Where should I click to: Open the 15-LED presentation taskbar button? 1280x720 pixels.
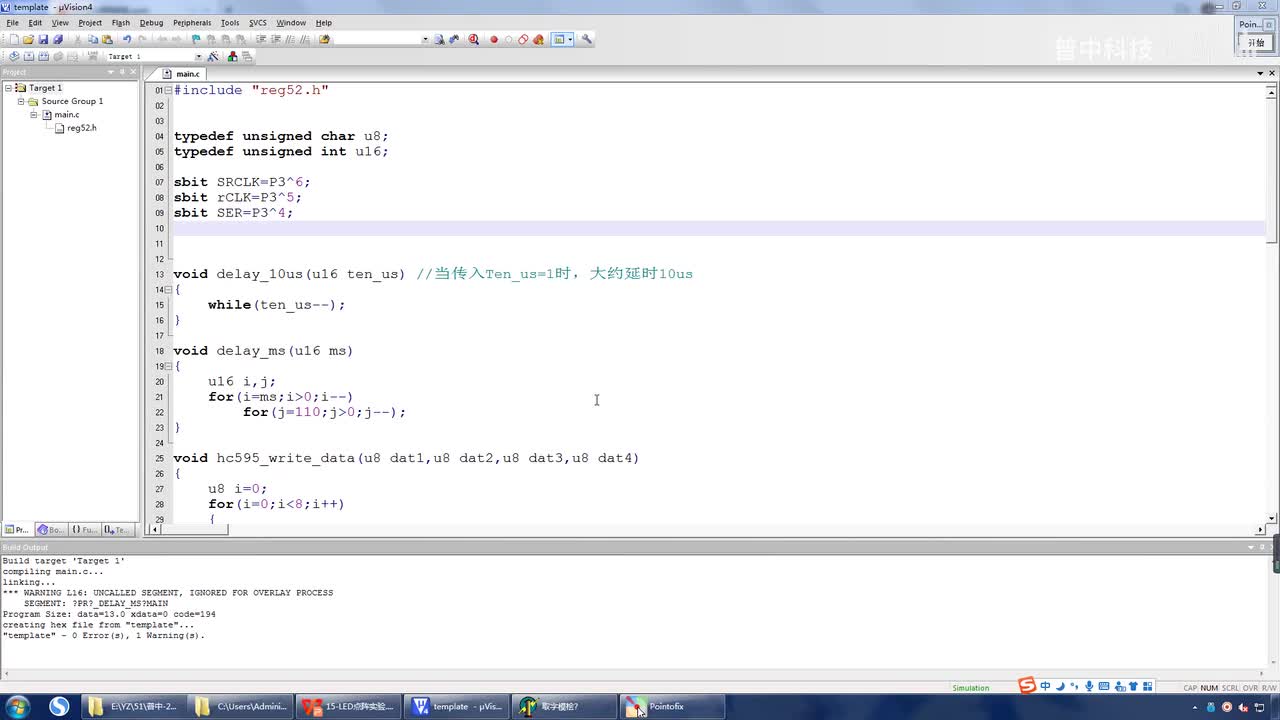click(x=350, y=706)
